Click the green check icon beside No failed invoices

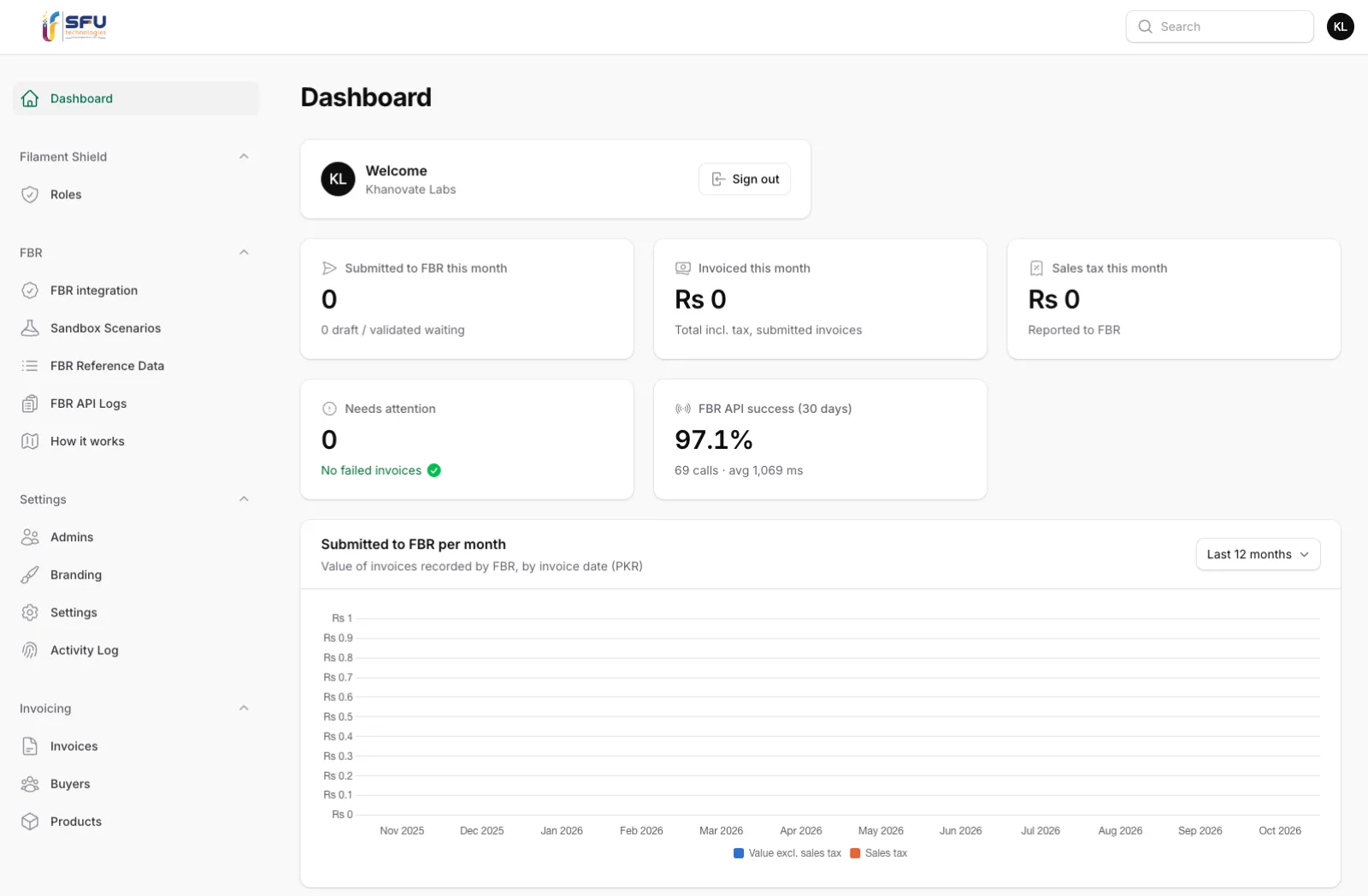434,470
